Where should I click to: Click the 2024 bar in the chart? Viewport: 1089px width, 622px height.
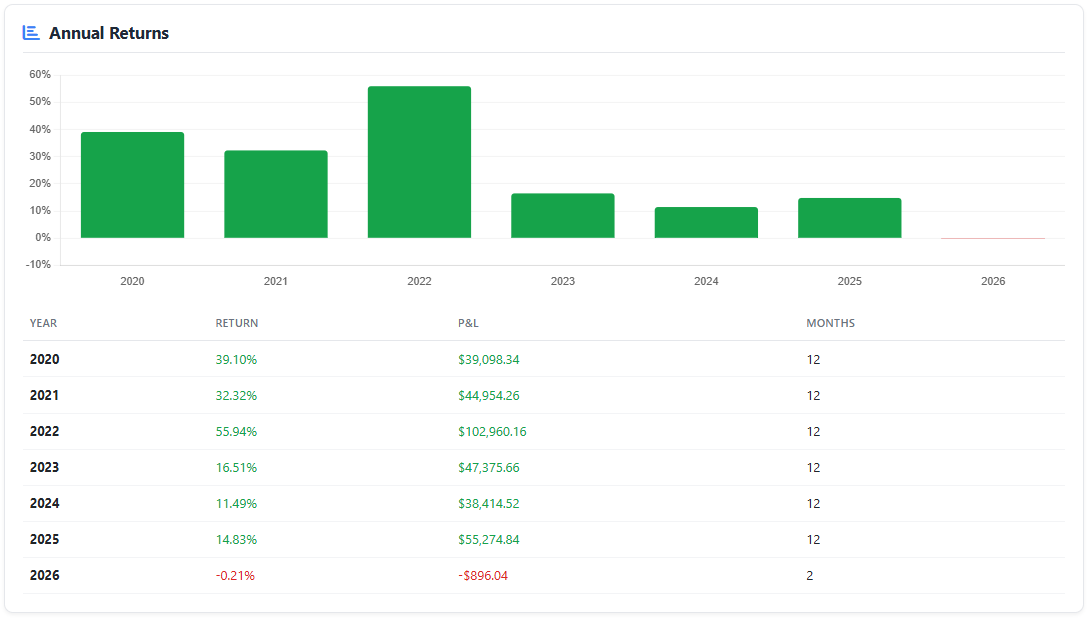[x=706, y=222]
